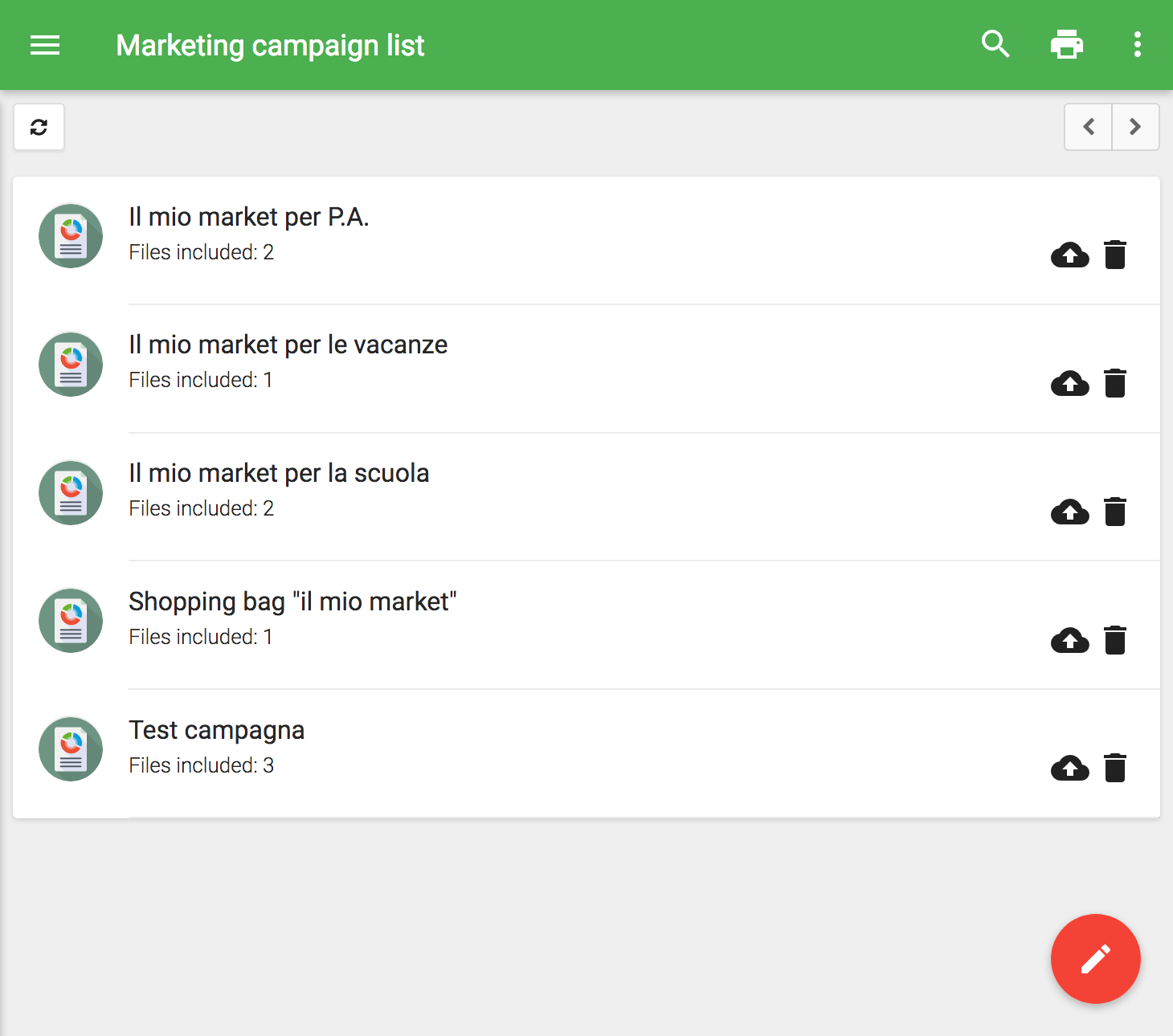The image size is (1173, 1036).
Task: Delete Il mio market per le vacanze
Action: pyautogui.click(x=1115, y=383)
